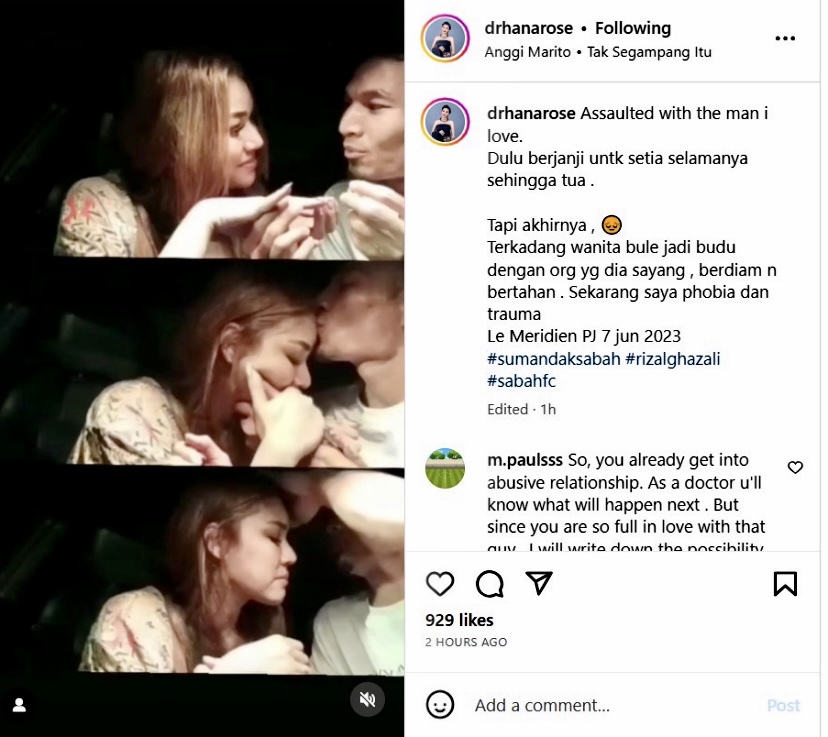View tagged people icon on video
Viewport: 828px width, 737px height.
(19, 704)
